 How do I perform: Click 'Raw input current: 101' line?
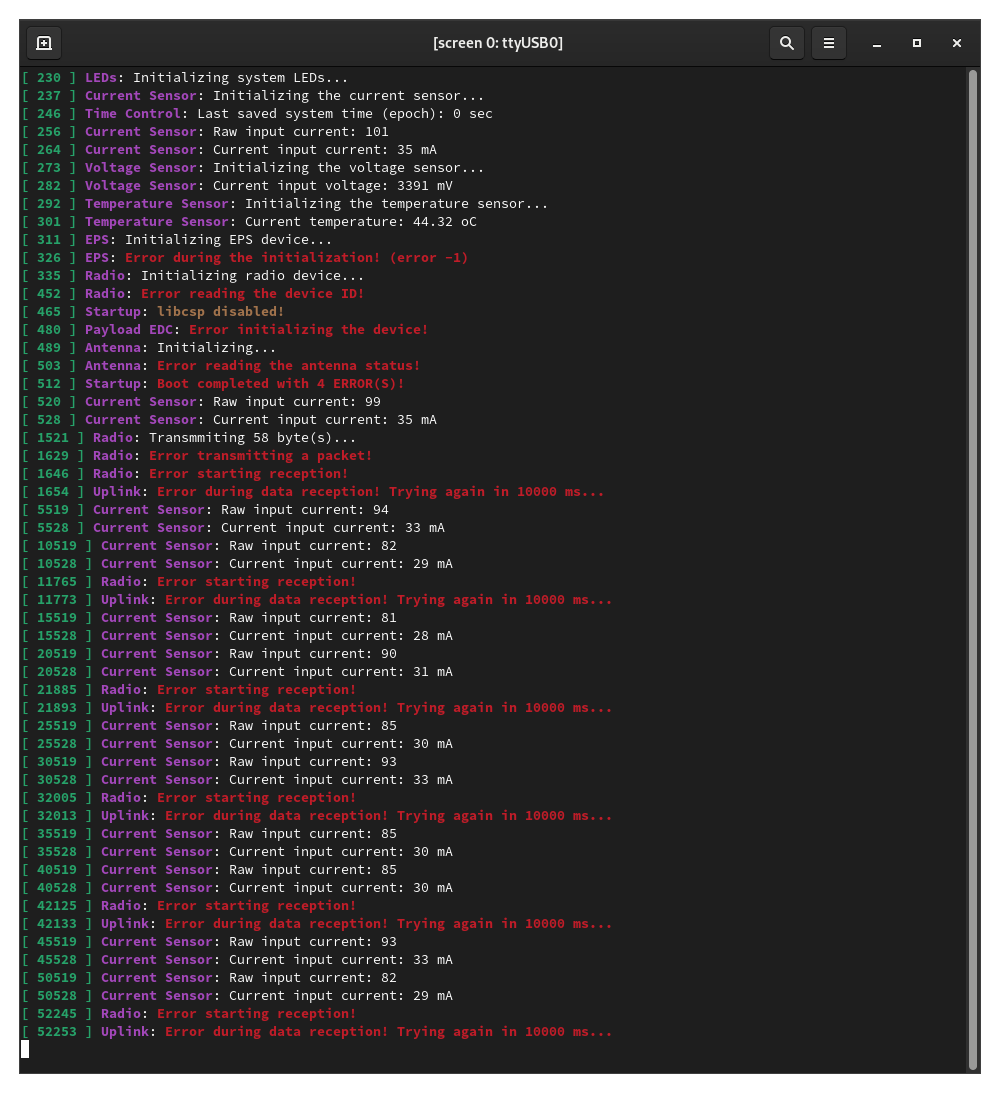(x=205, y=132)
